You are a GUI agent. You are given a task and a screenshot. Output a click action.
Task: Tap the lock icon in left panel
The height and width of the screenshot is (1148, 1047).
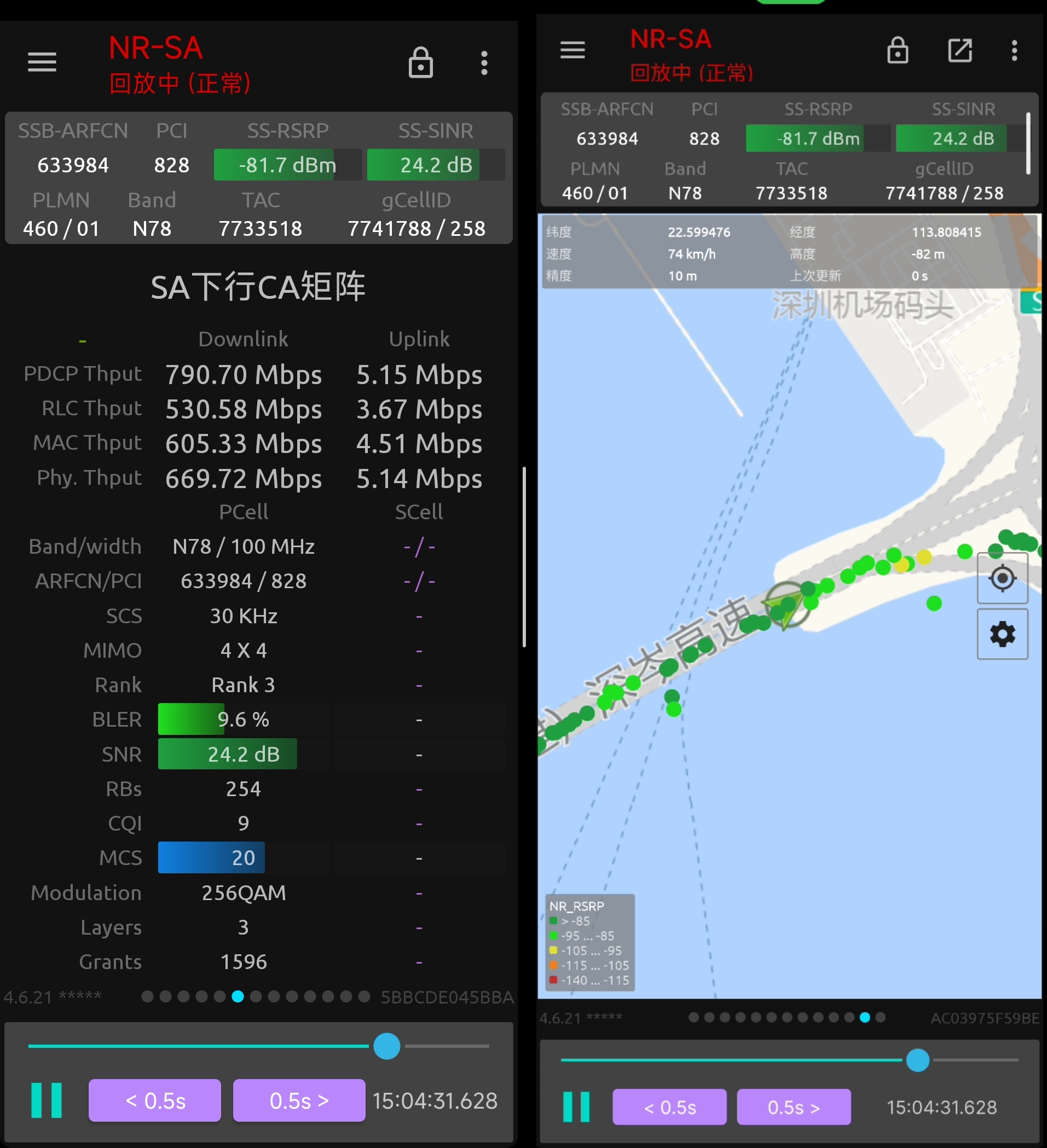pyautogui.click(x=420, y=62)
